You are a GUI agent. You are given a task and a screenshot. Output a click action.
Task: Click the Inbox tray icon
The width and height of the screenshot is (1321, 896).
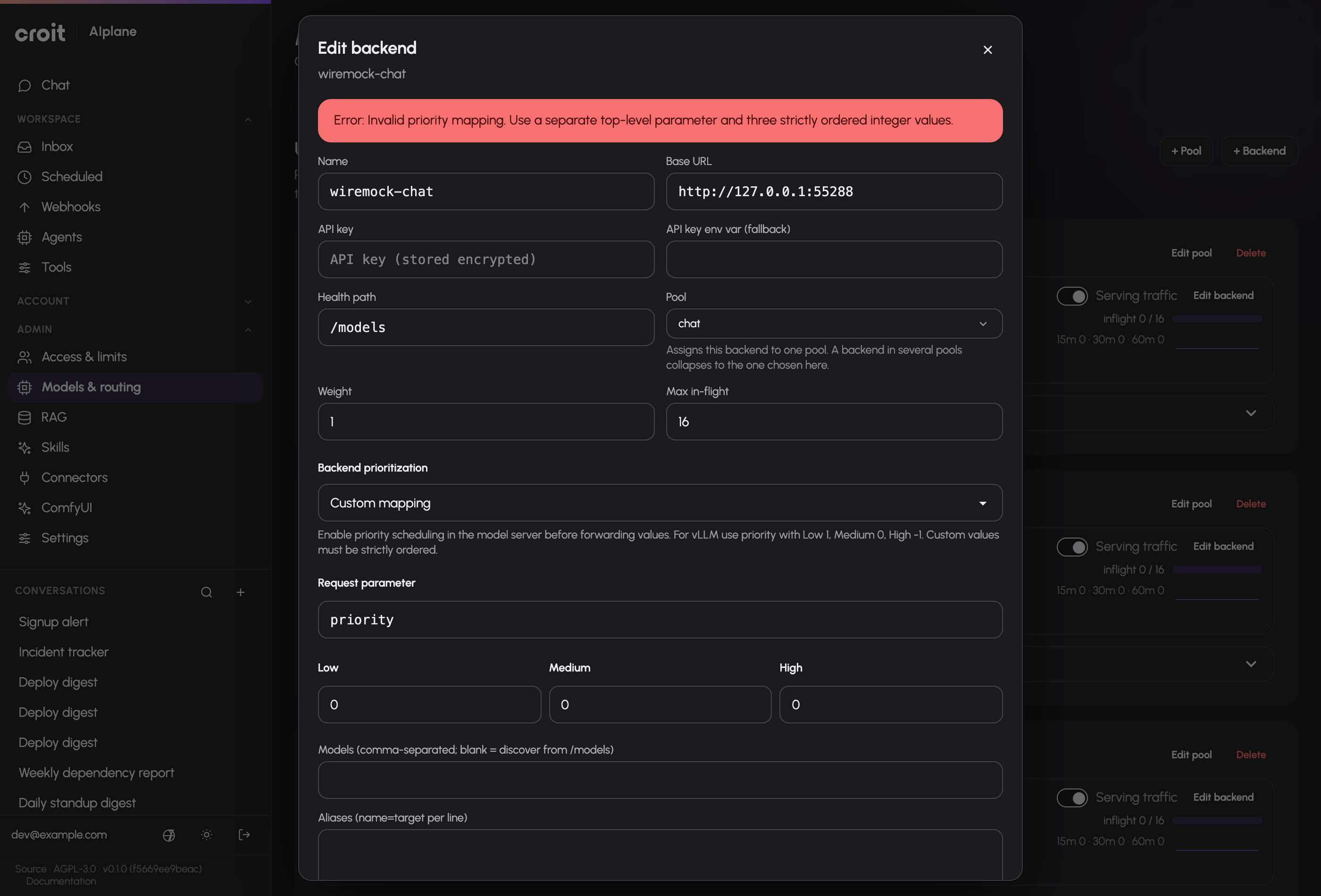(24, 147)
